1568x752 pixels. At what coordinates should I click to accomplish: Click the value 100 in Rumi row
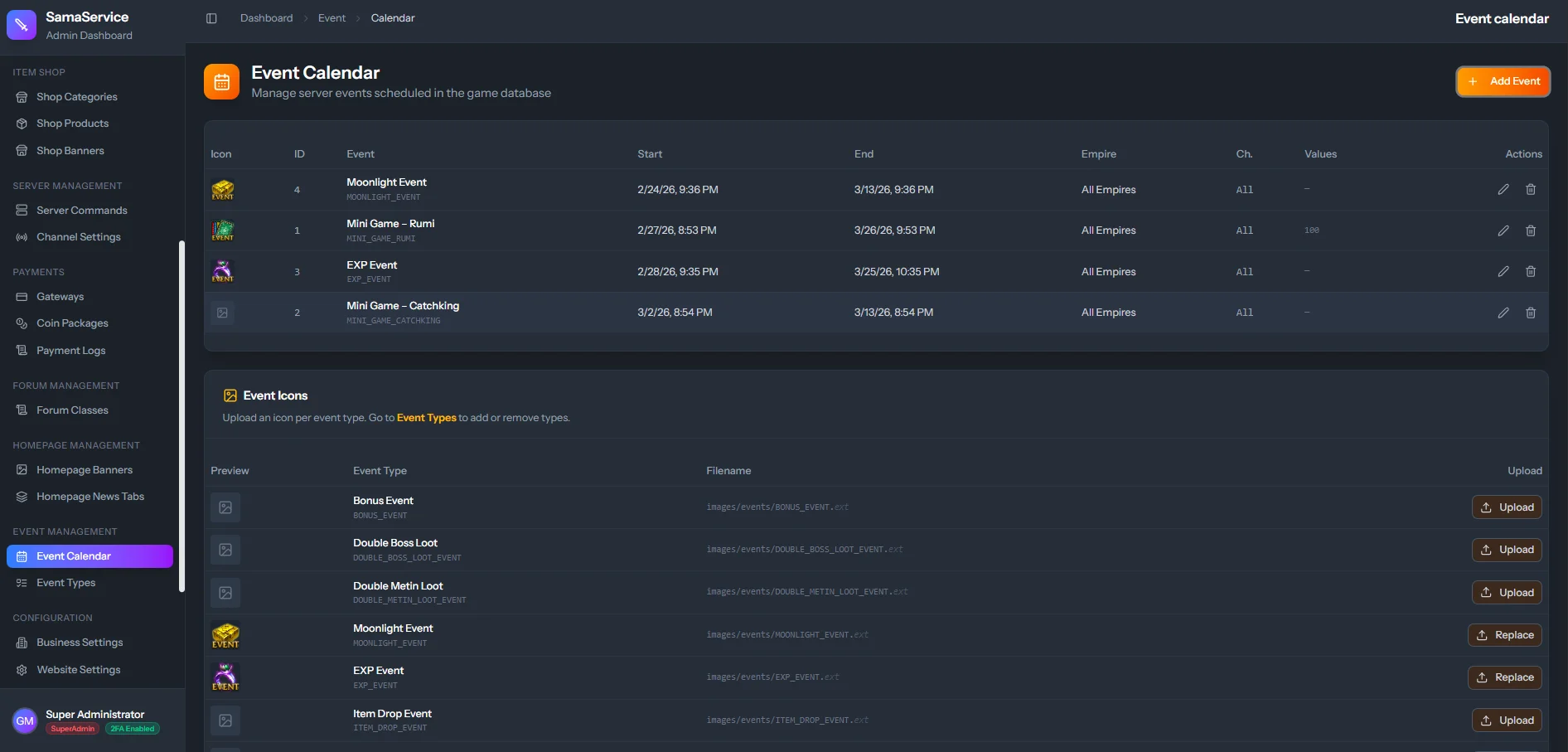click(x=1311, y=230)
